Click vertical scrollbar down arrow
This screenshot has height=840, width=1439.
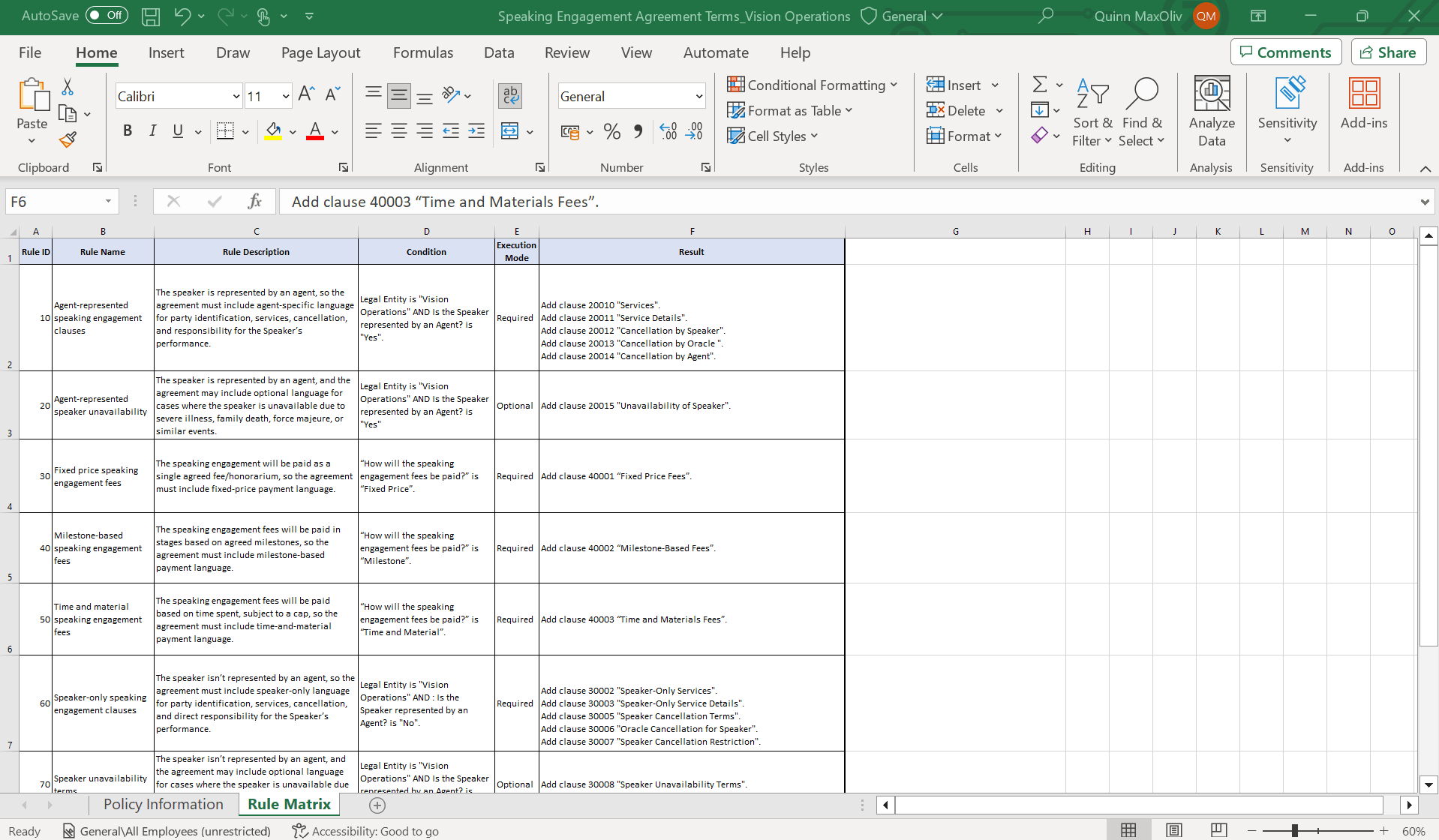tap(1428, 784)
